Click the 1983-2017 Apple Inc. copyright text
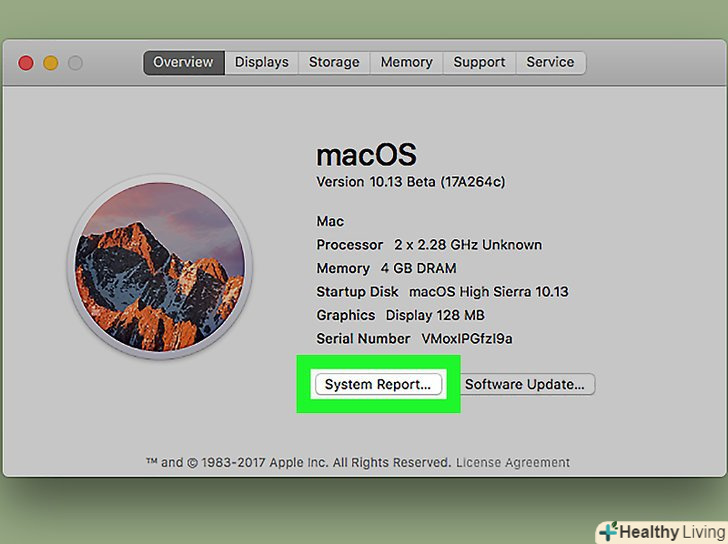 [x=298, y=463]
